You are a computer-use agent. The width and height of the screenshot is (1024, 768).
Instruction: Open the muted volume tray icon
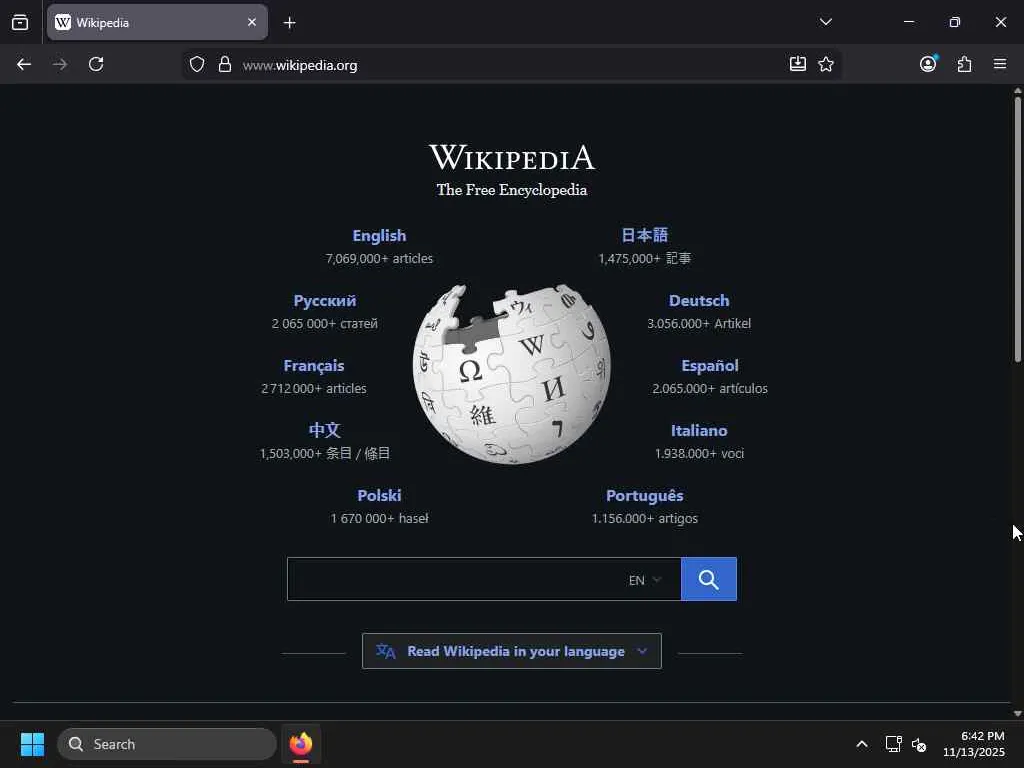point(919,744)
